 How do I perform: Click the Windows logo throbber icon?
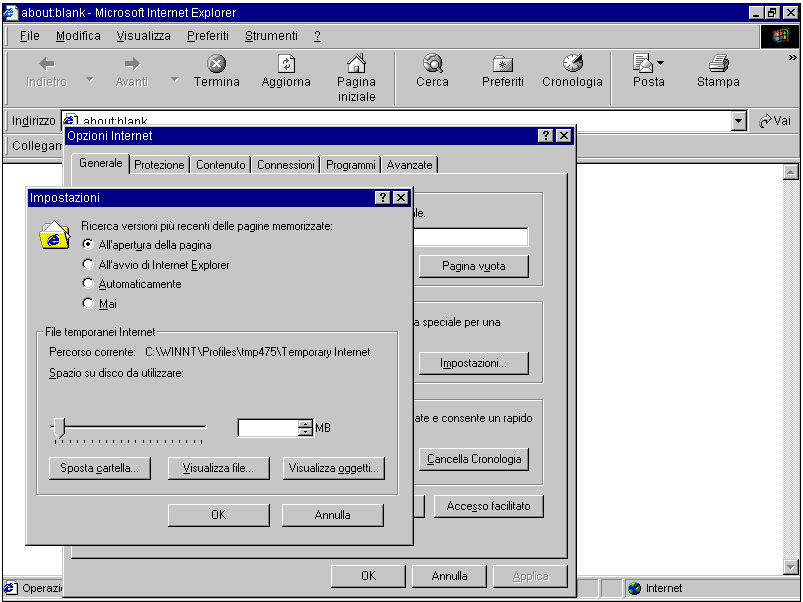[x=779, y=36]
